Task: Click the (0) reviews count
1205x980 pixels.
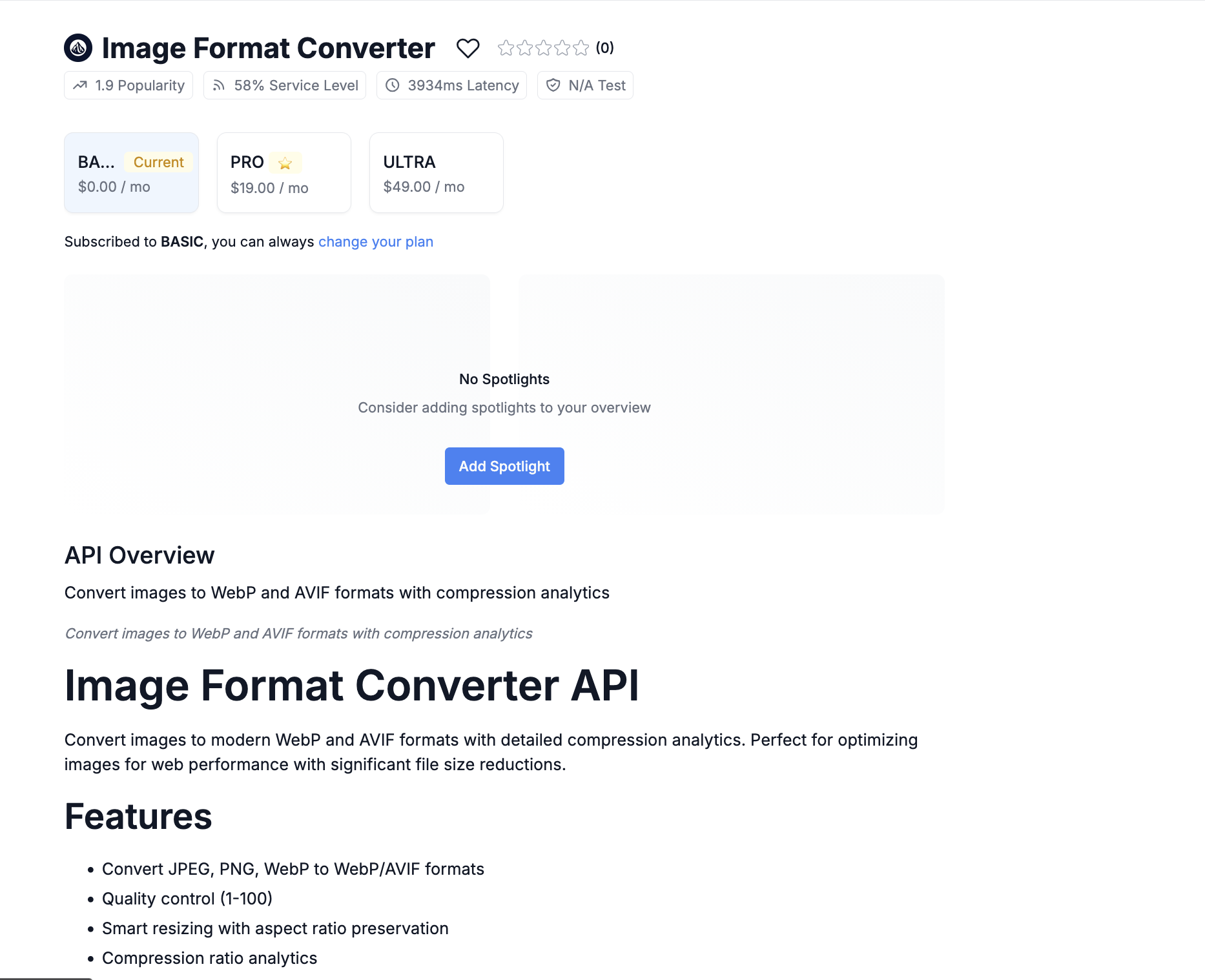Action: [604, 47]
